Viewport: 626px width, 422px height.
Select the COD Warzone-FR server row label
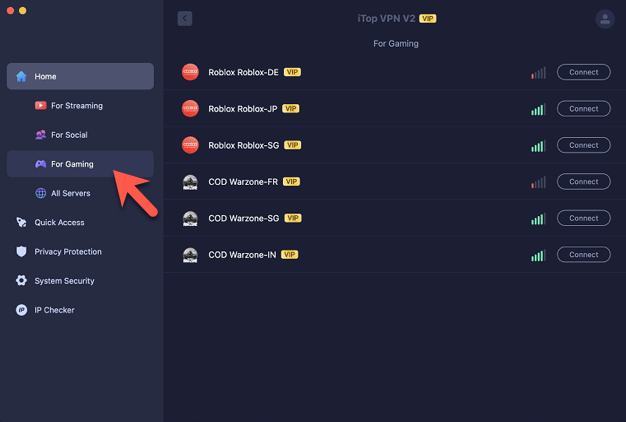(x=244, y=182)
